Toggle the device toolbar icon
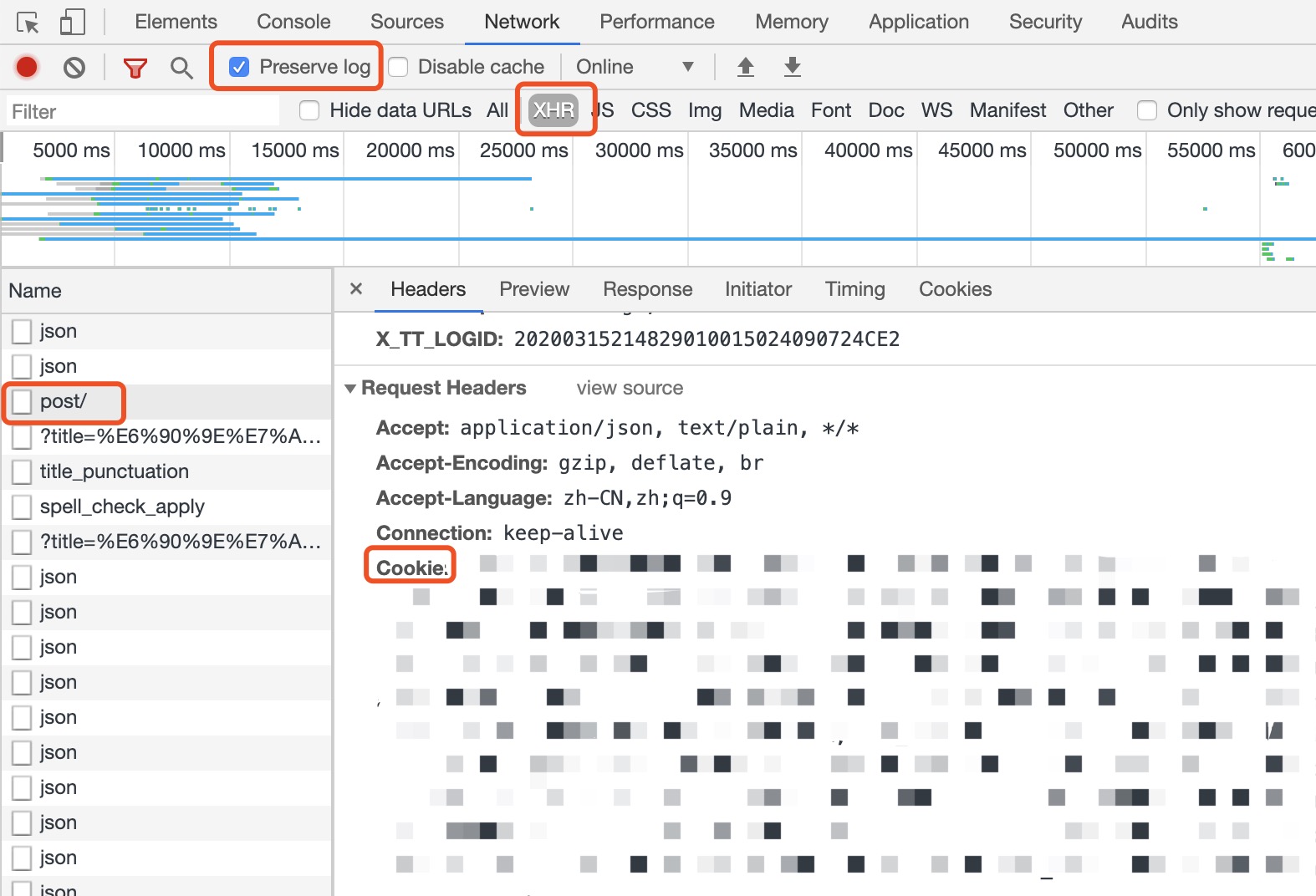Viewport: 1316px width, 896px height. pos(72,22)
